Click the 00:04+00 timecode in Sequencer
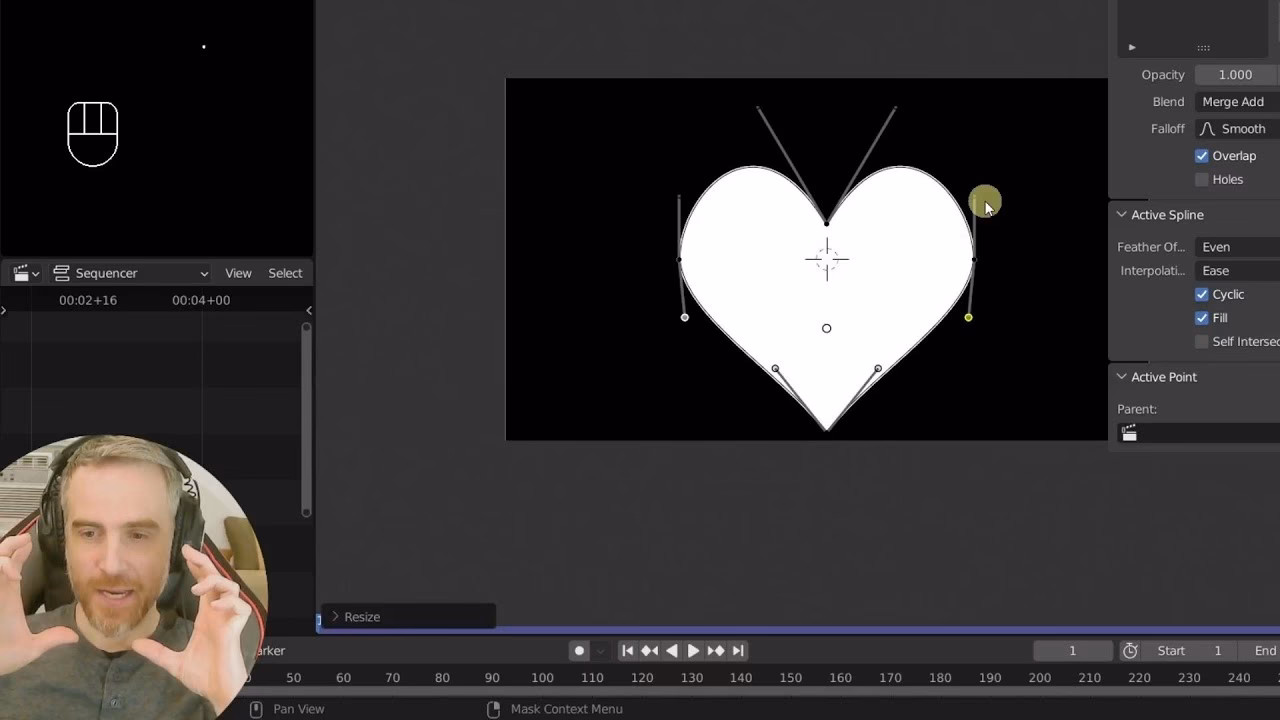The image size is (1280, 720). 201,300
